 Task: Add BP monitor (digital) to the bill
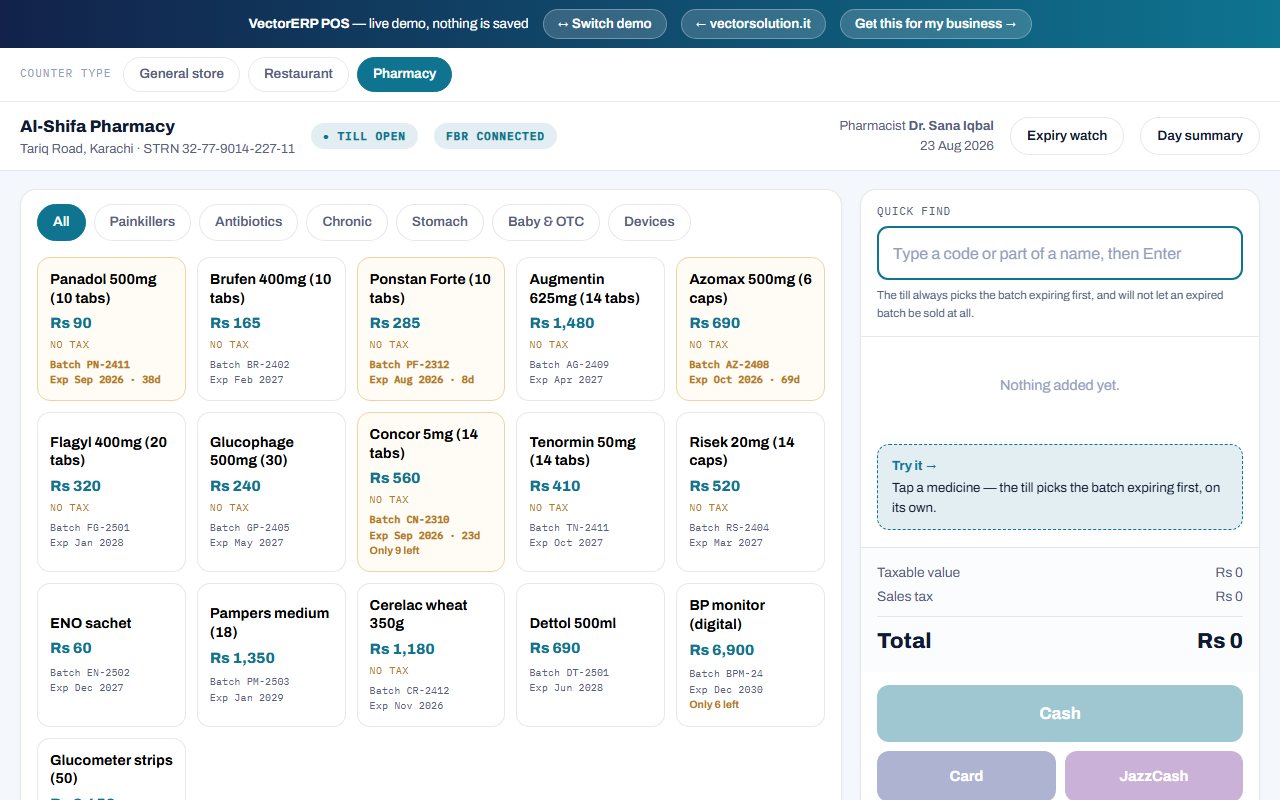click(x=751, y=655)
